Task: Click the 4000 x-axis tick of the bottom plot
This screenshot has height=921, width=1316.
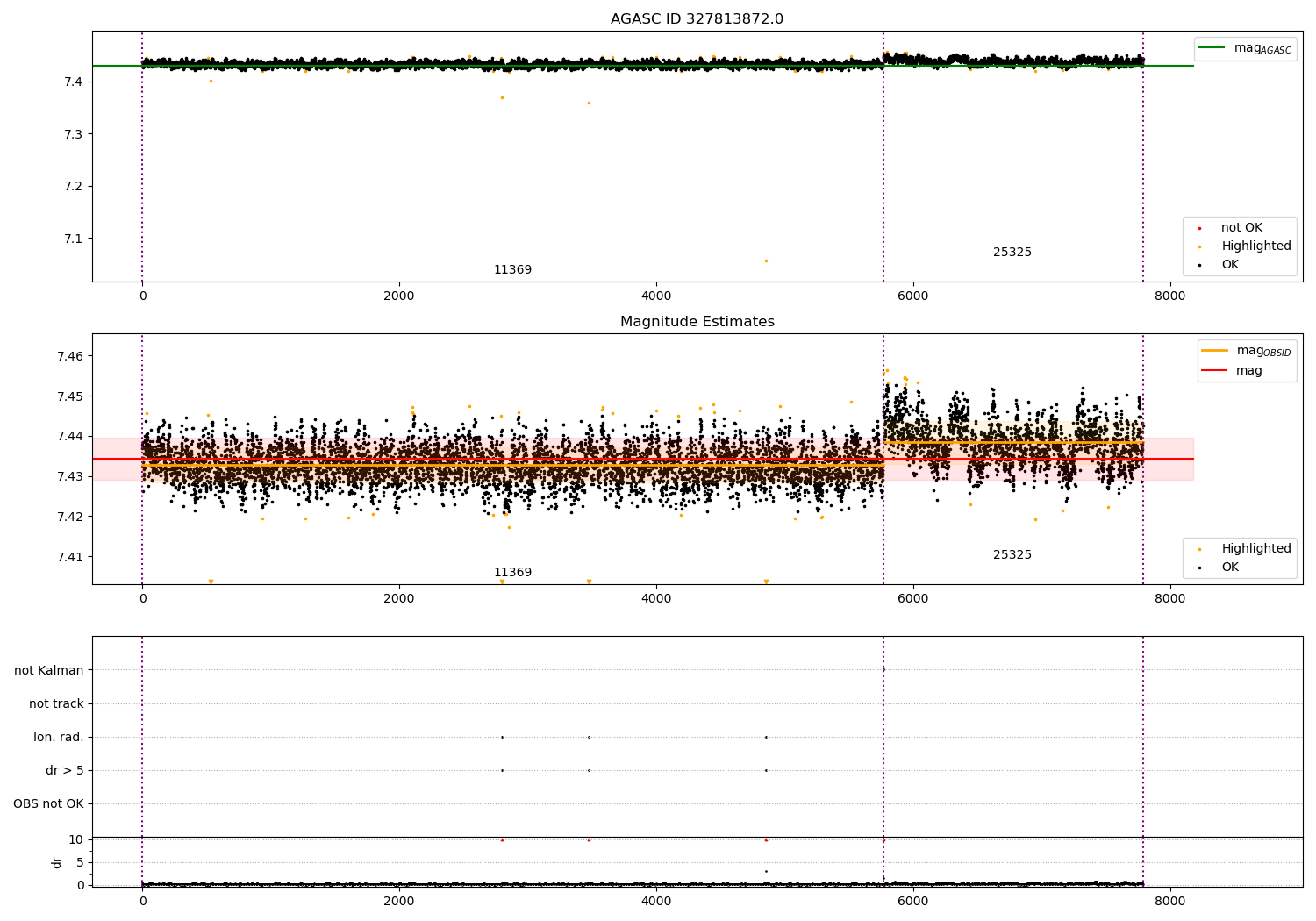Action: [x=656, y=902]
